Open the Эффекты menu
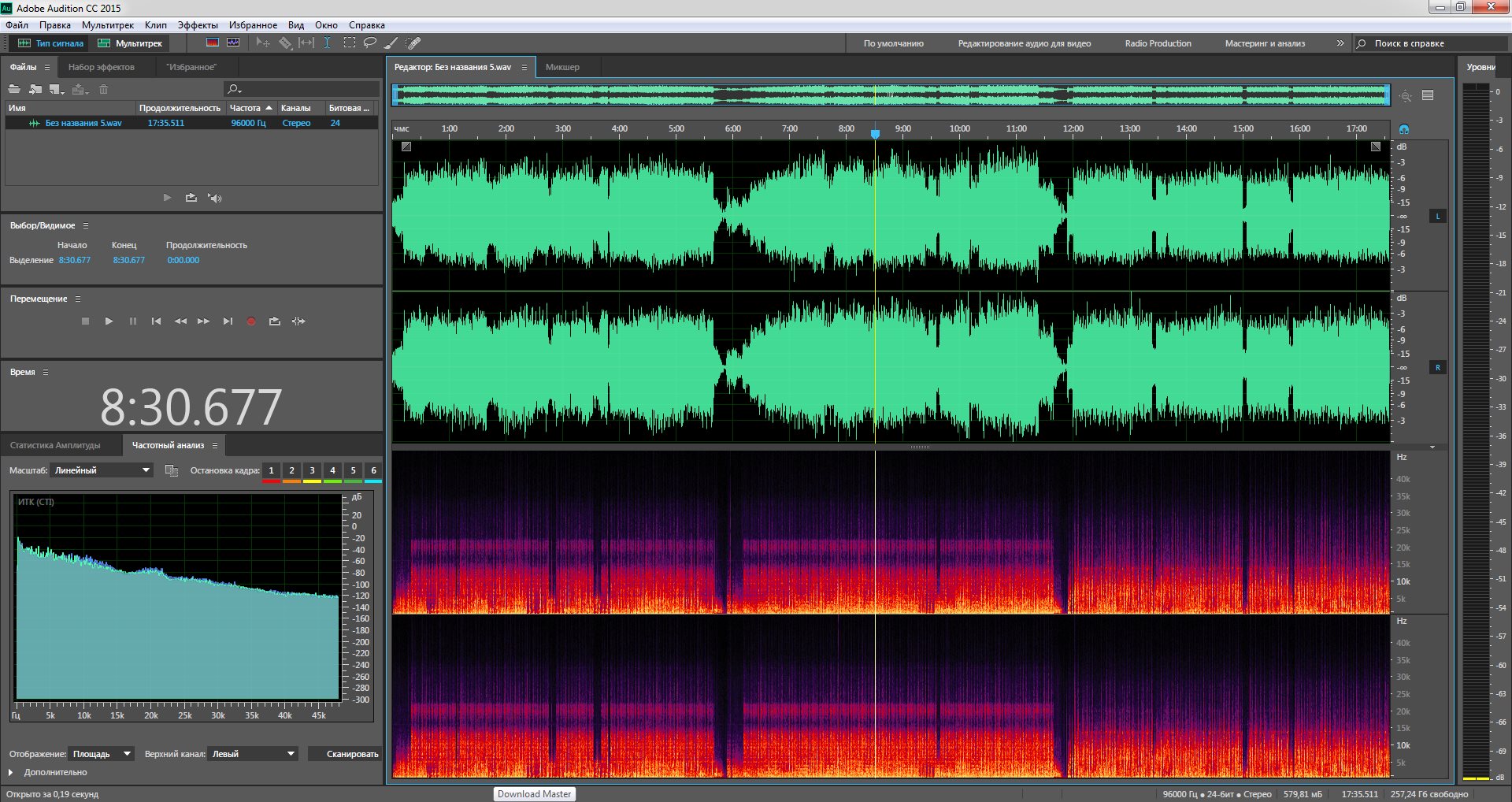 point(198,25)
